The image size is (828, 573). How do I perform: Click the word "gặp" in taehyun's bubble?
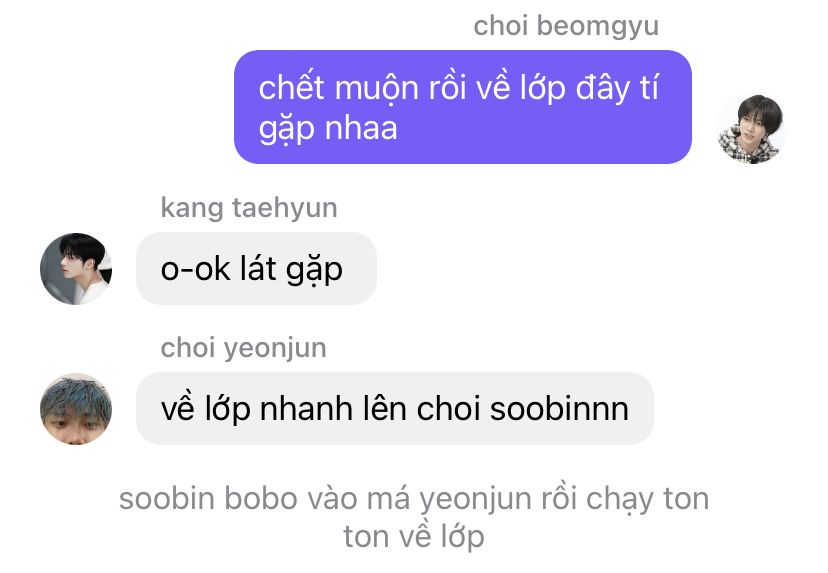point(314,270)
